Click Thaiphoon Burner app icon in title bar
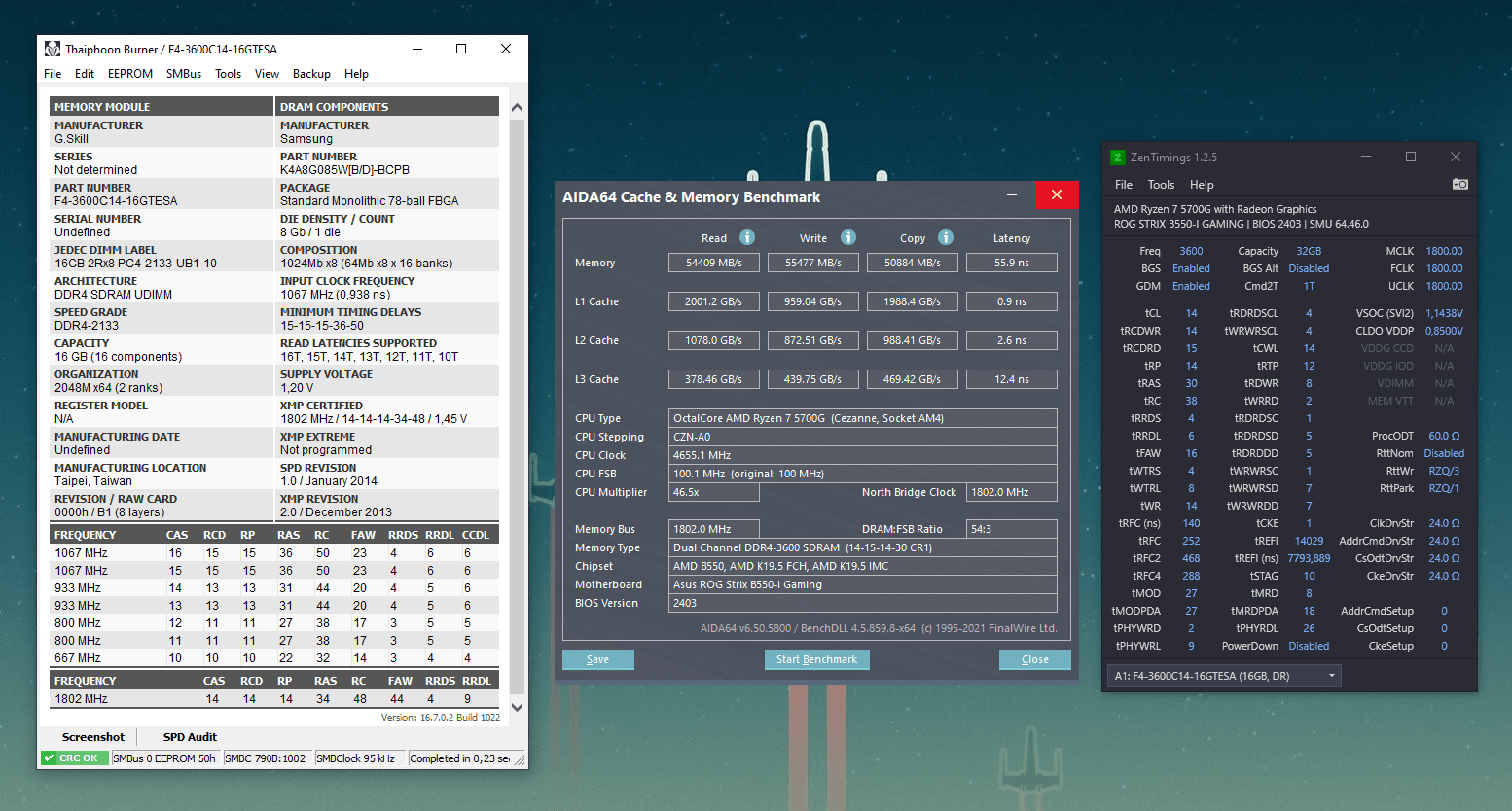 pos(53,49)
